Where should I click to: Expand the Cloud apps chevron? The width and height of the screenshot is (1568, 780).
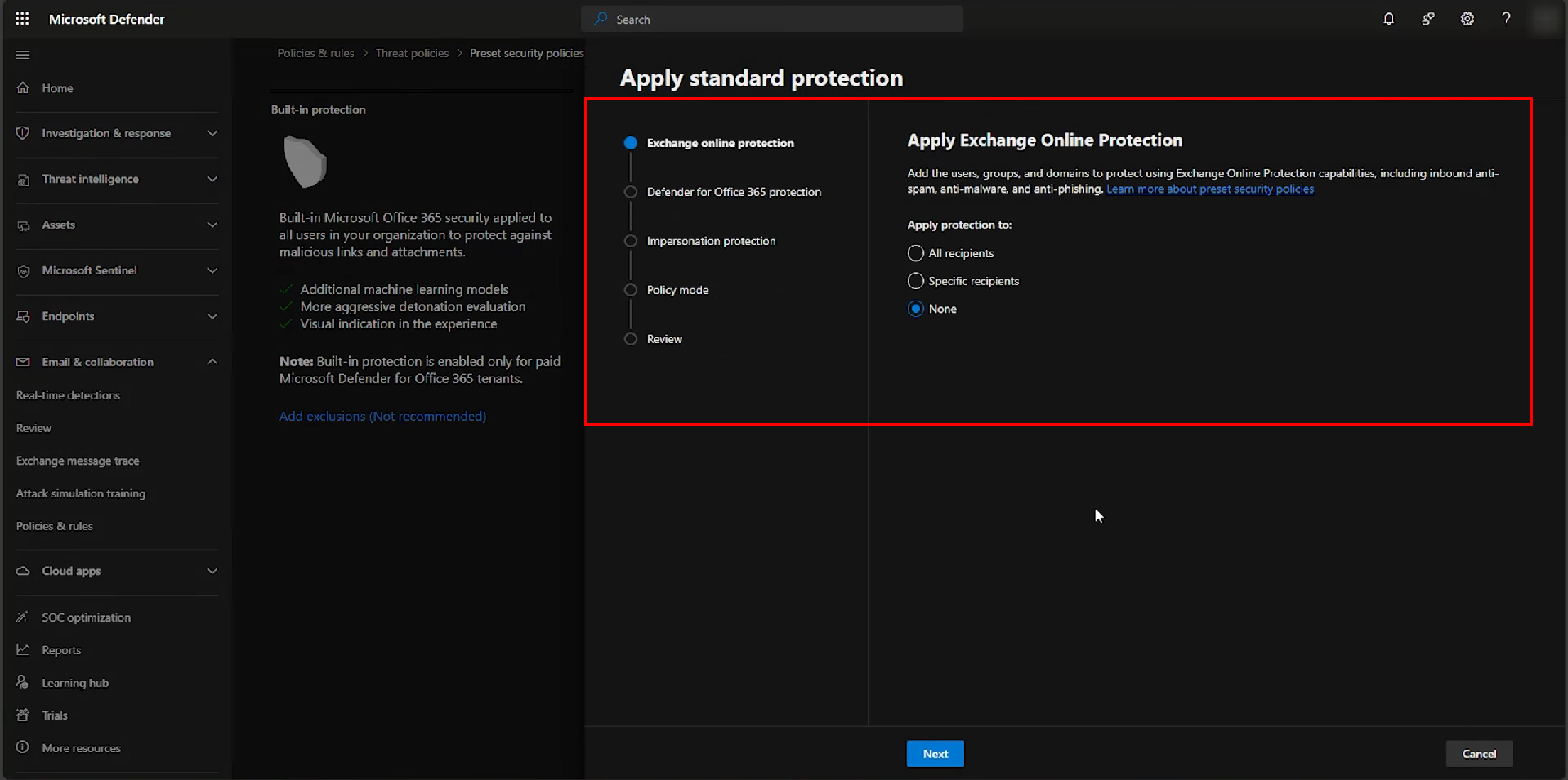tap(212, 571)
